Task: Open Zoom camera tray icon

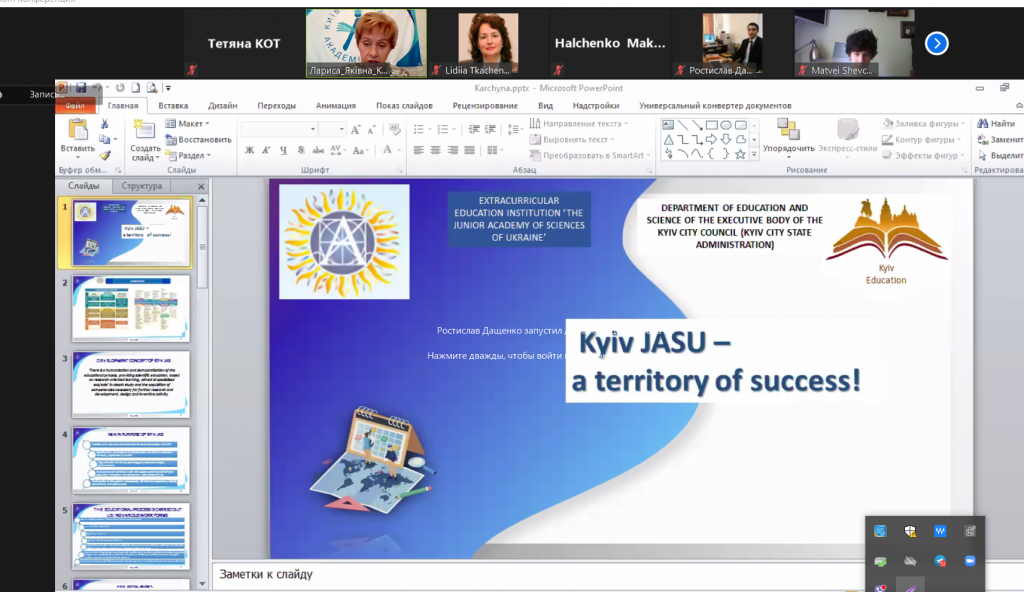Action: pyautogui.click(x=970, y=561)
